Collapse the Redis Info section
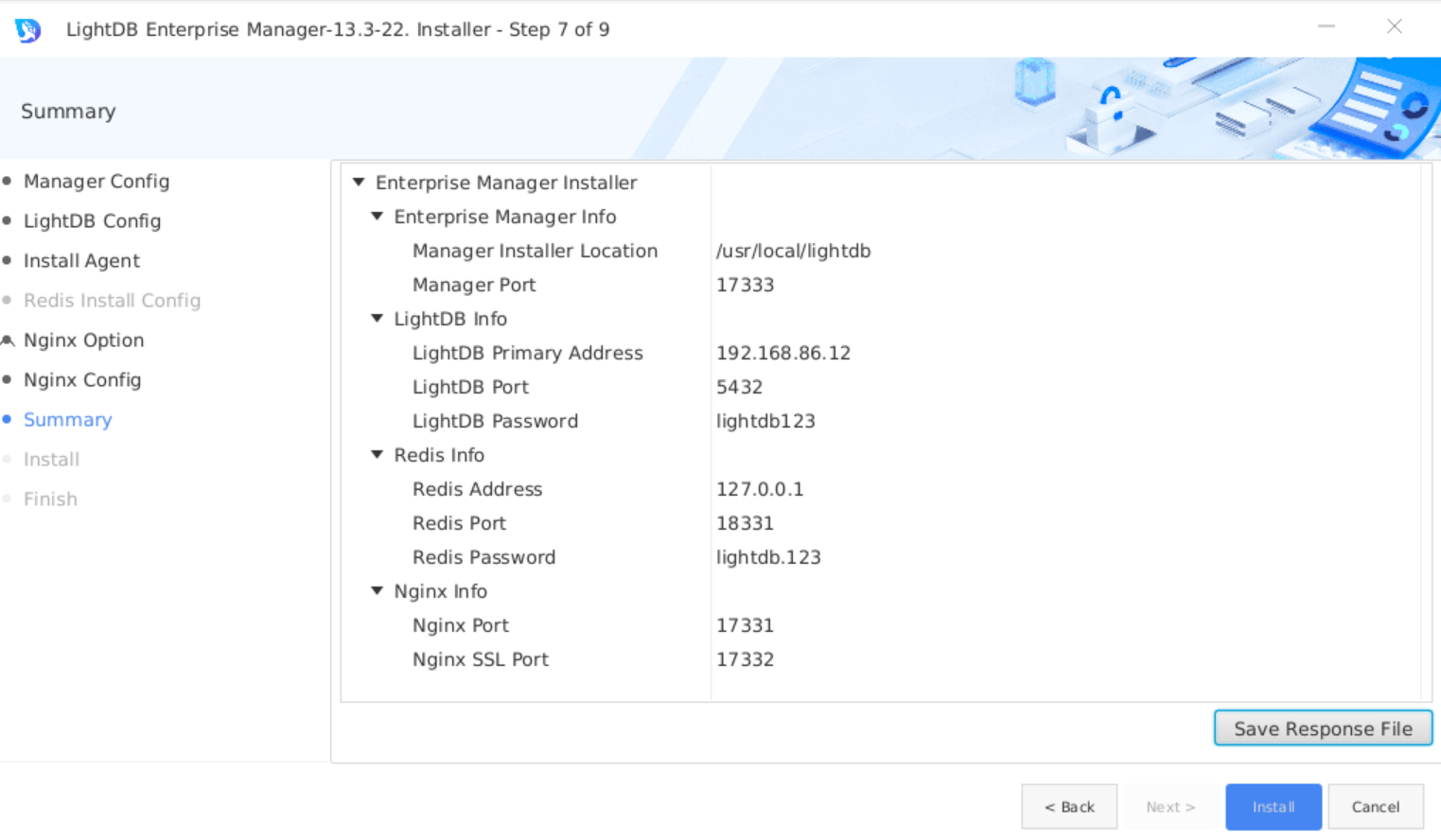This screenshot has height=840, width=1441. point(377,454)
